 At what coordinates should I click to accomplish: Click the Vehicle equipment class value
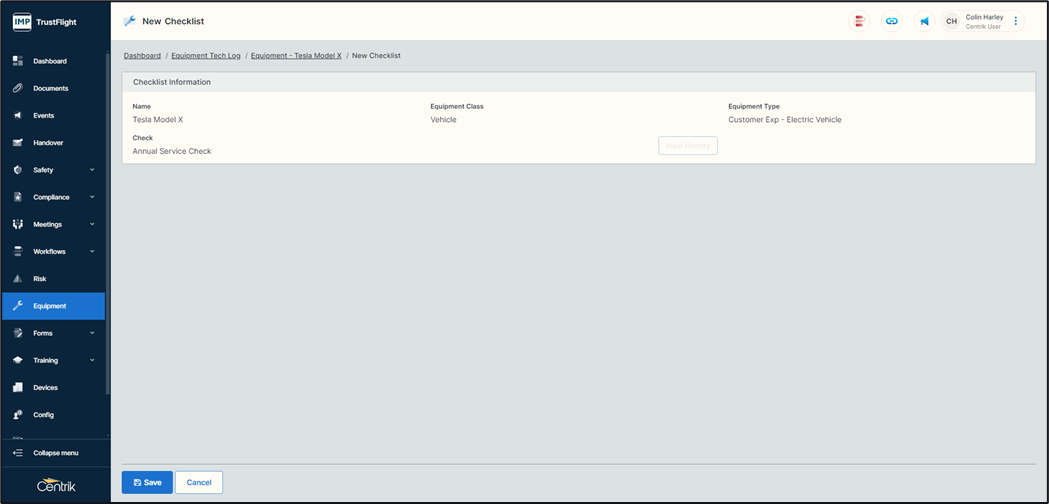click(x=444, y=120)
